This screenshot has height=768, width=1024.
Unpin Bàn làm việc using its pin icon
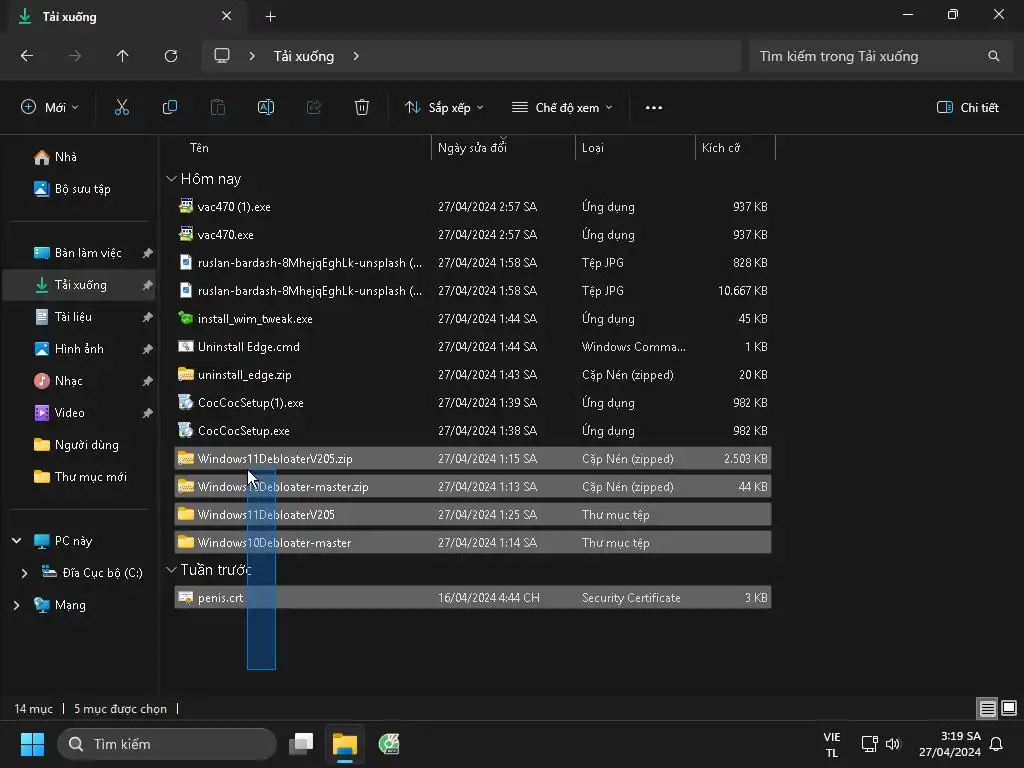pos(148,253)
